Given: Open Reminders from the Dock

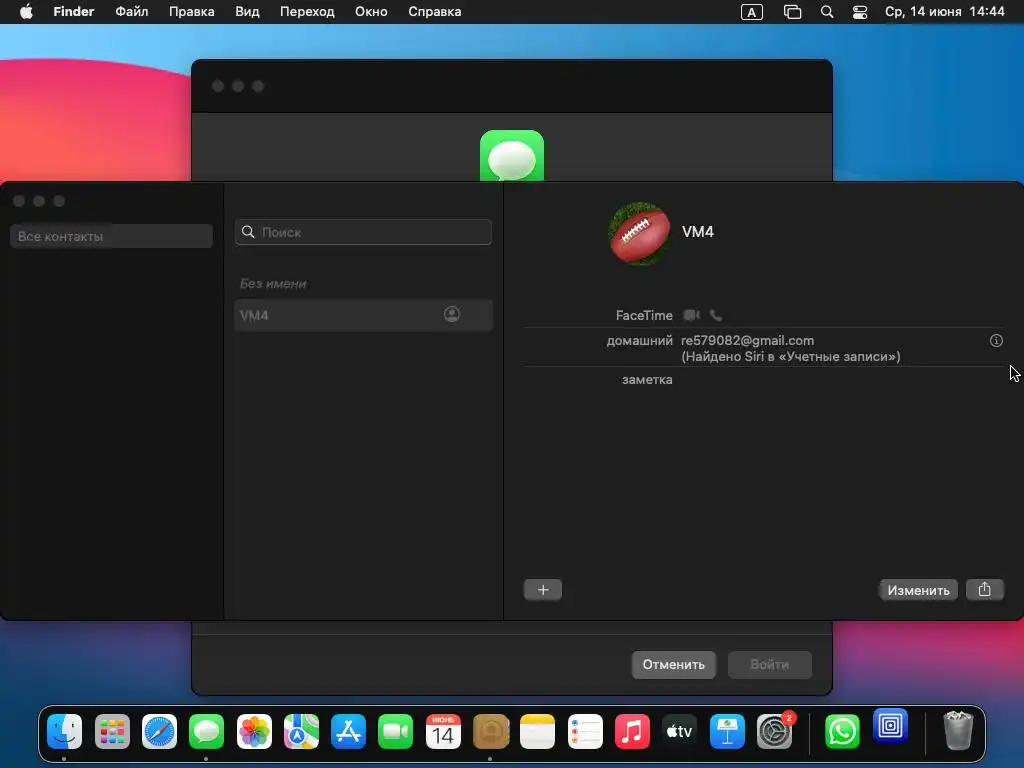Looking at the screenshot, I should coord(585,731).
